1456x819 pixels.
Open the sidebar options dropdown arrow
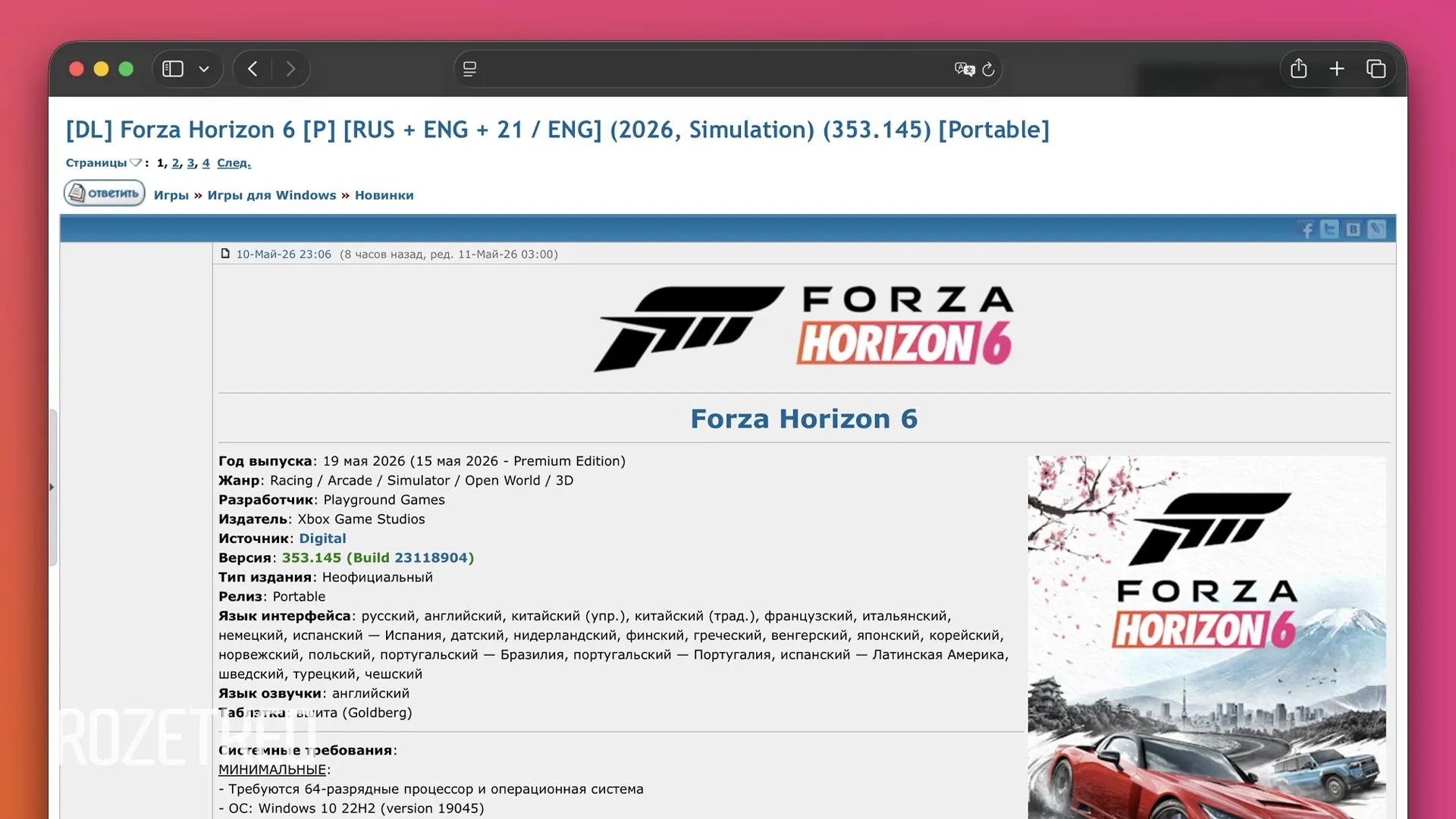click(x=204, y=69)
